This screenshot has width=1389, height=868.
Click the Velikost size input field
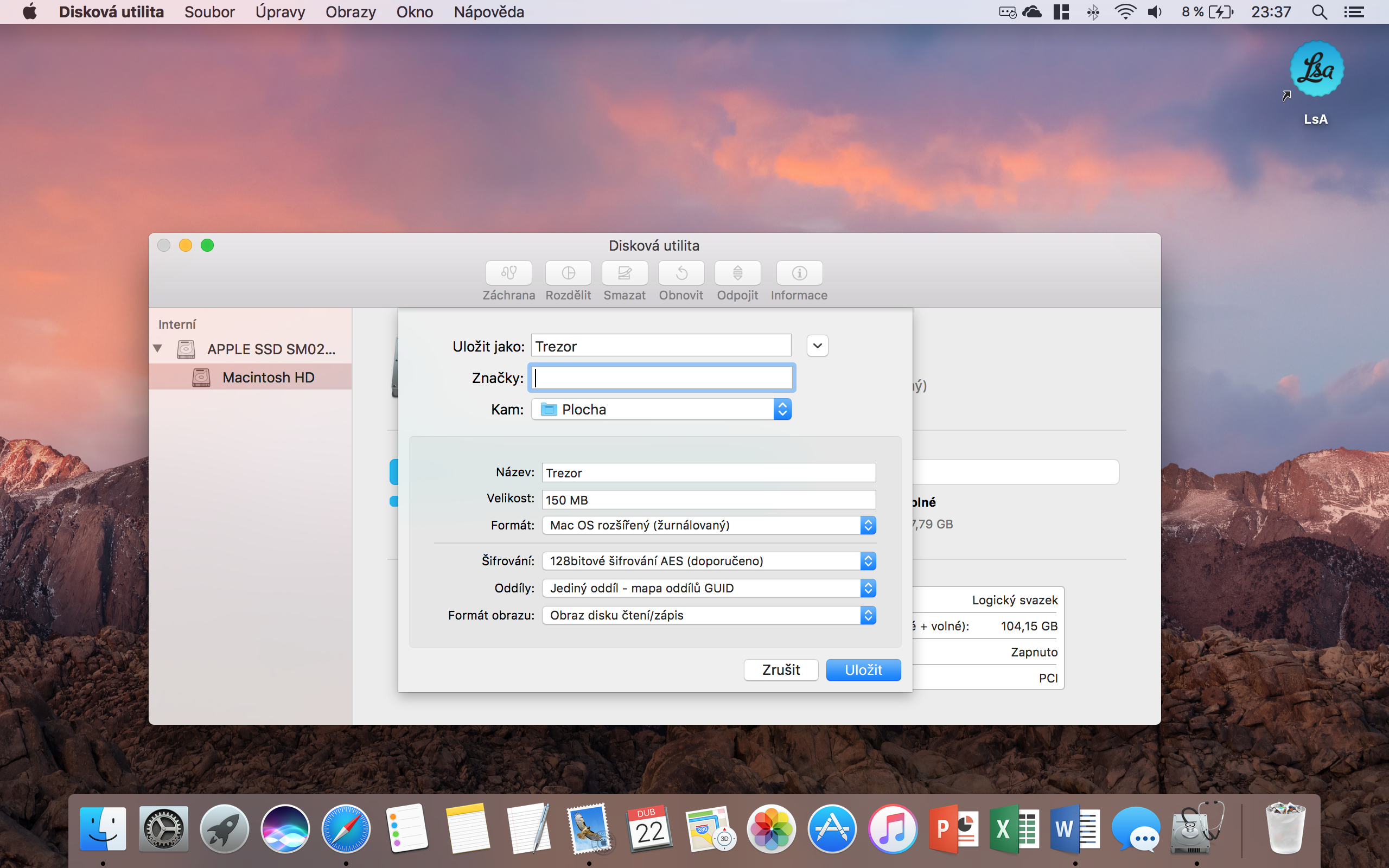point(708,500)
